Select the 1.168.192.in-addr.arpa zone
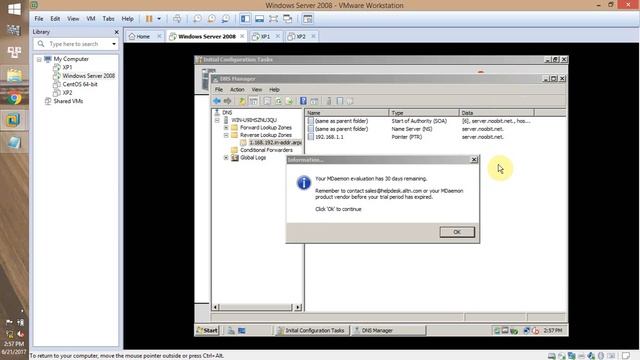 pyautogui.click(x=275, y=142)
